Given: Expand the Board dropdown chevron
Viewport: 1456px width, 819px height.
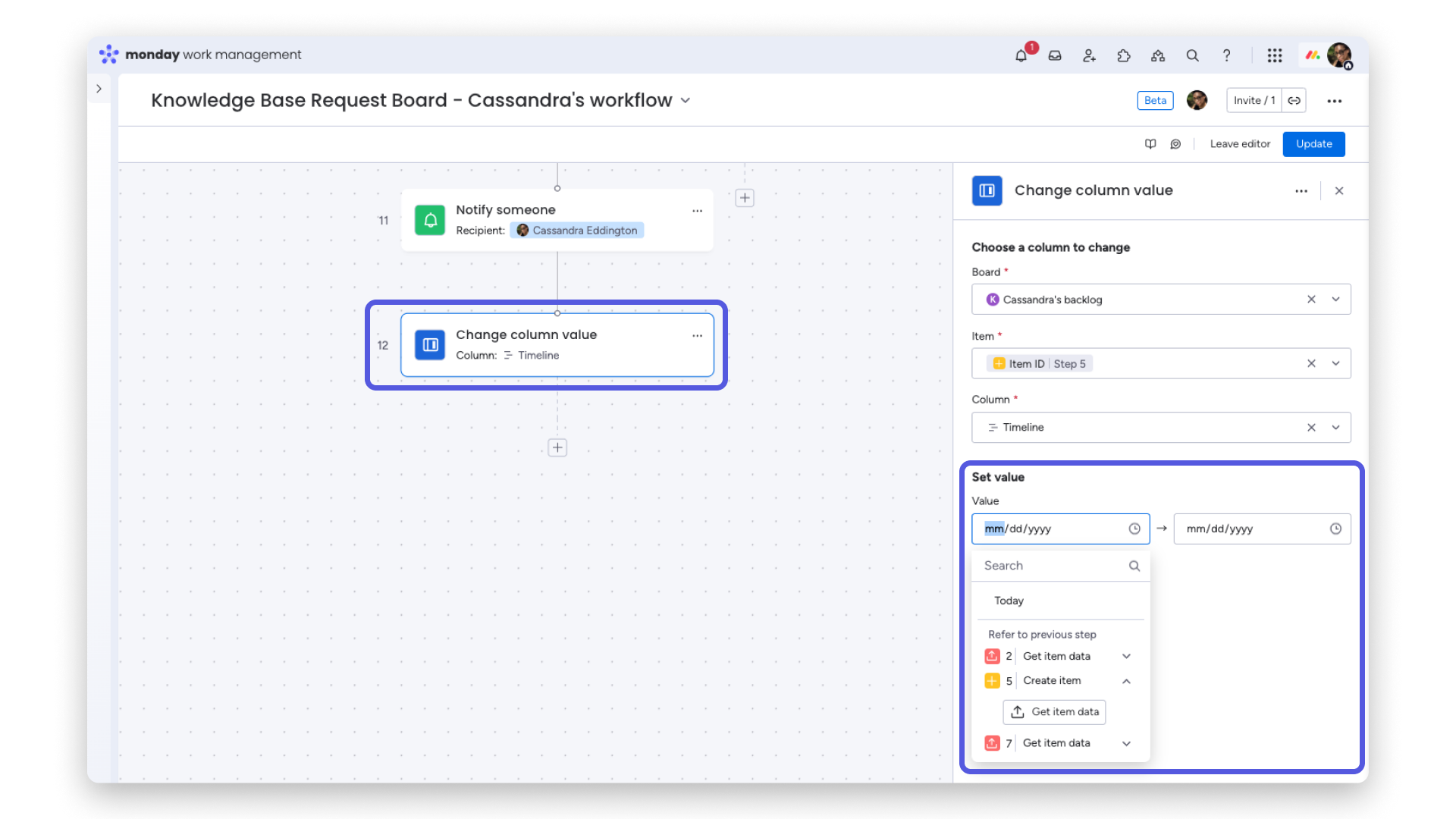Looking at the screenshot, I should pos(1336,300).
